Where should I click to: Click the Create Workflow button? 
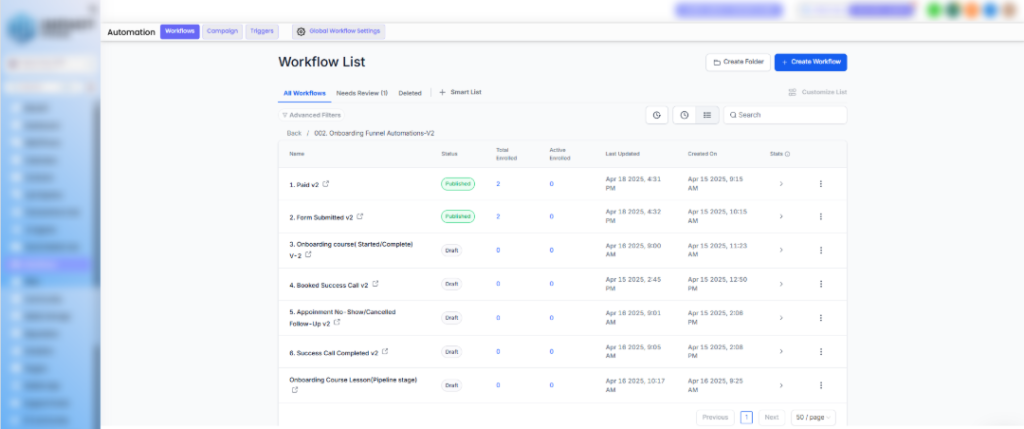[x=810, y=62]
